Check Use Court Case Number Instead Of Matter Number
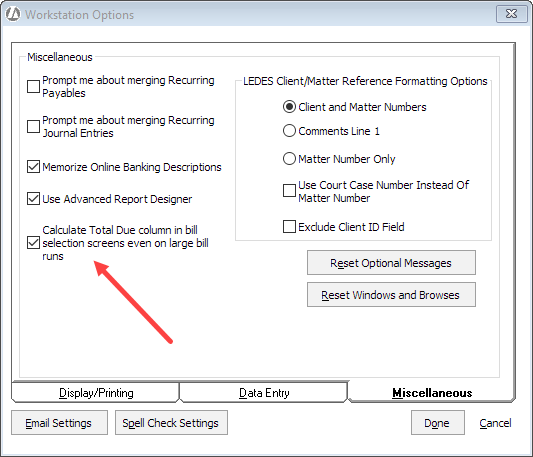 [289, 191]
